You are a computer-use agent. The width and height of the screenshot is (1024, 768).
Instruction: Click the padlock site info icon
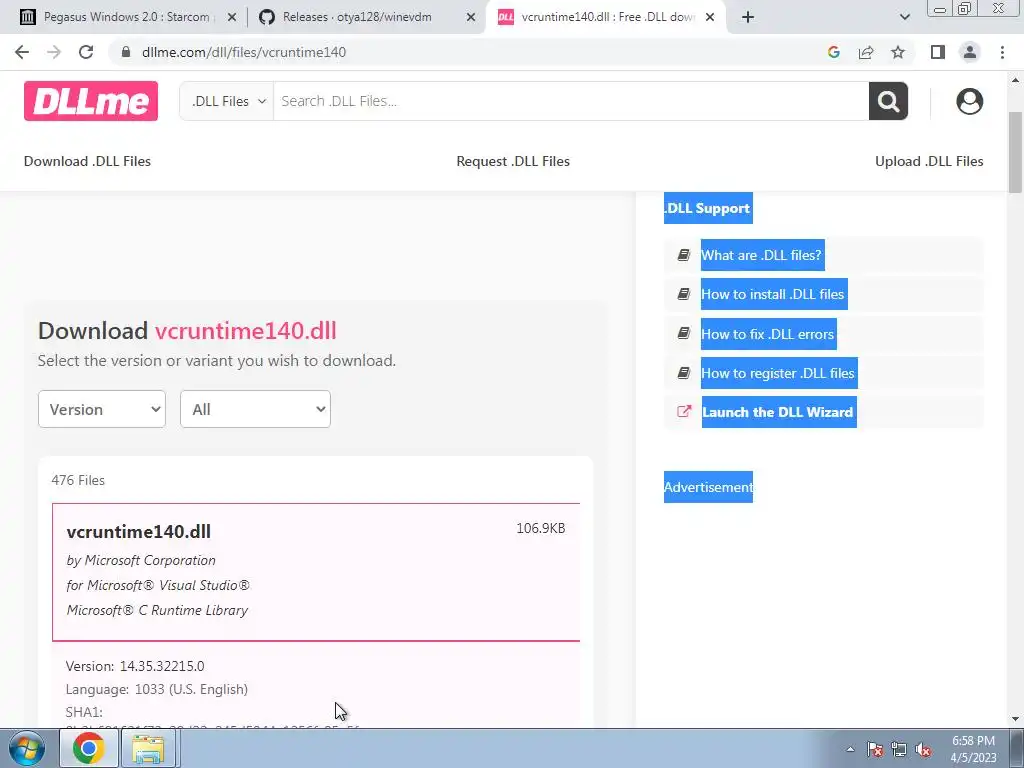coord(126,52)
